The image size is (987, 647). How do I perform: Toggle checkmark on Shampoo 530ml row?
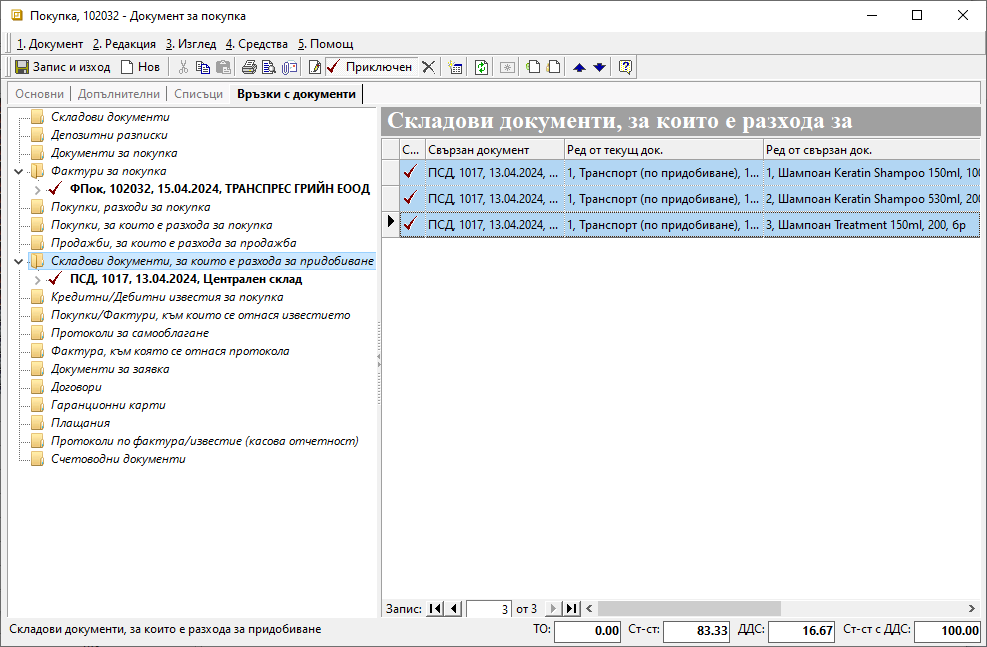click(x=410, y=198)
